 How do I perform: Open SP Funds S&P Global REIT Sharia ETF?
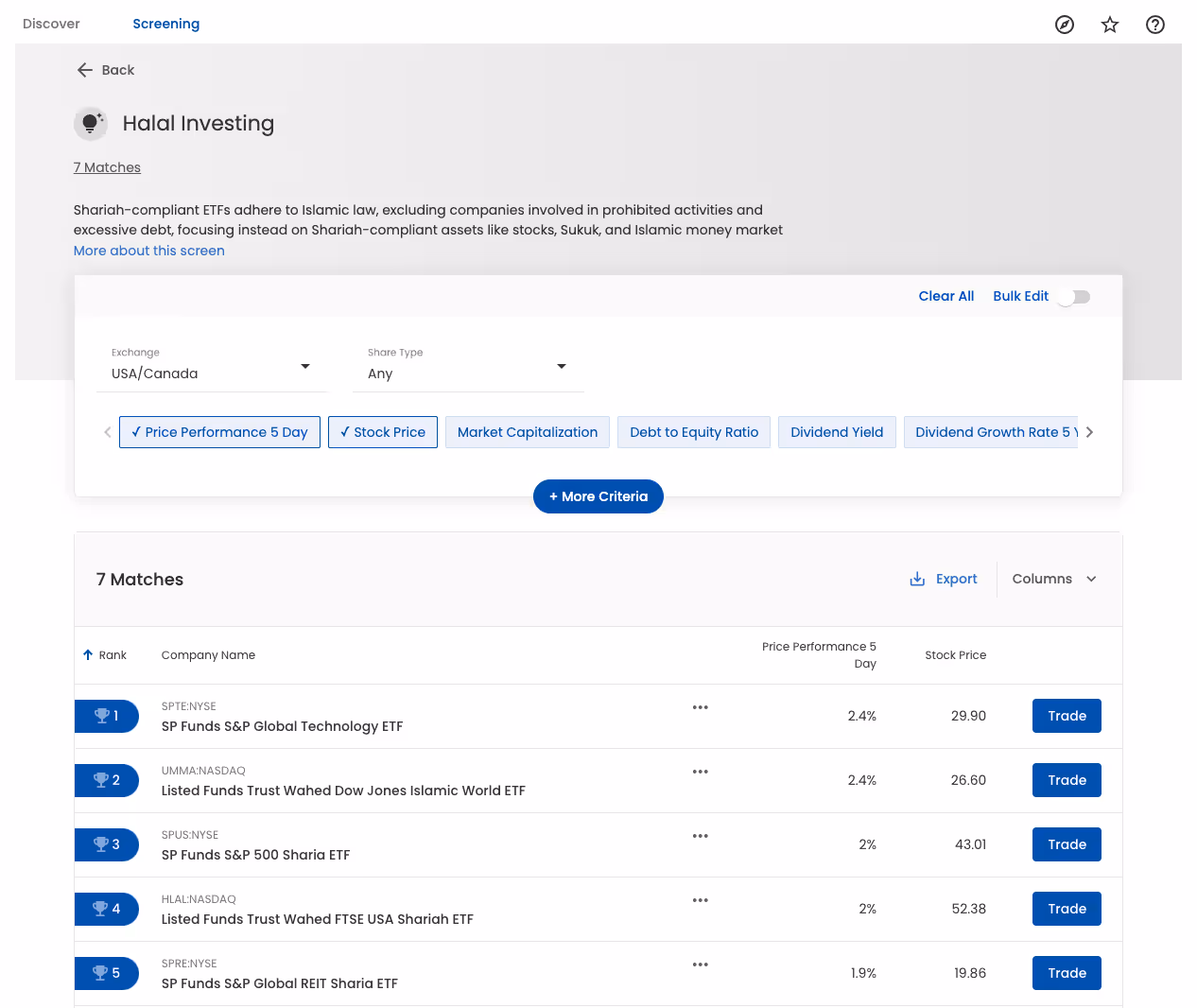(279, 983)
